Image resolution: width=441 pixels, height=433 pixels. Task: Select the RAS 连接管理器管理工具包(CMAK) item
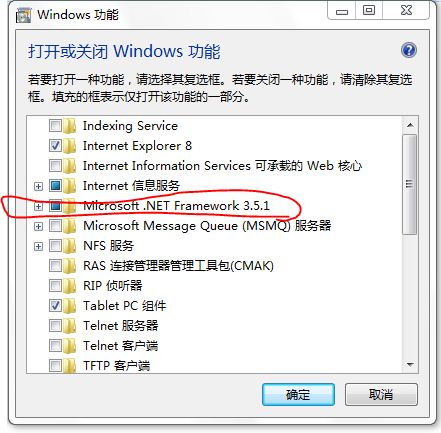pyautogui.click(x=178, y=266)
